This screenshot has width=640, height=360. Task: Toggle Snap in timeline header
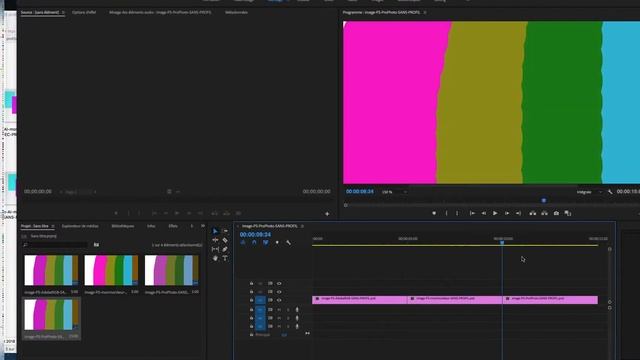pyautogui.click(x=254, y=242)
